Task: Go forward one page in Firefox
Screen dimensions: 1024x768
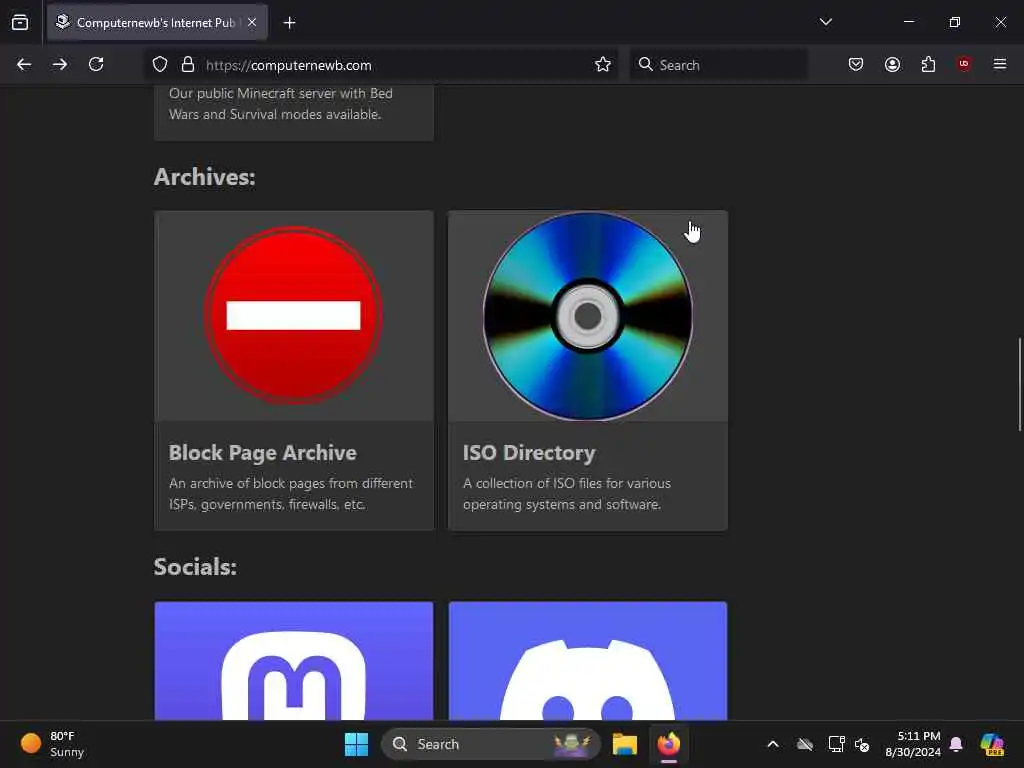Action: [x=59, y=64]
